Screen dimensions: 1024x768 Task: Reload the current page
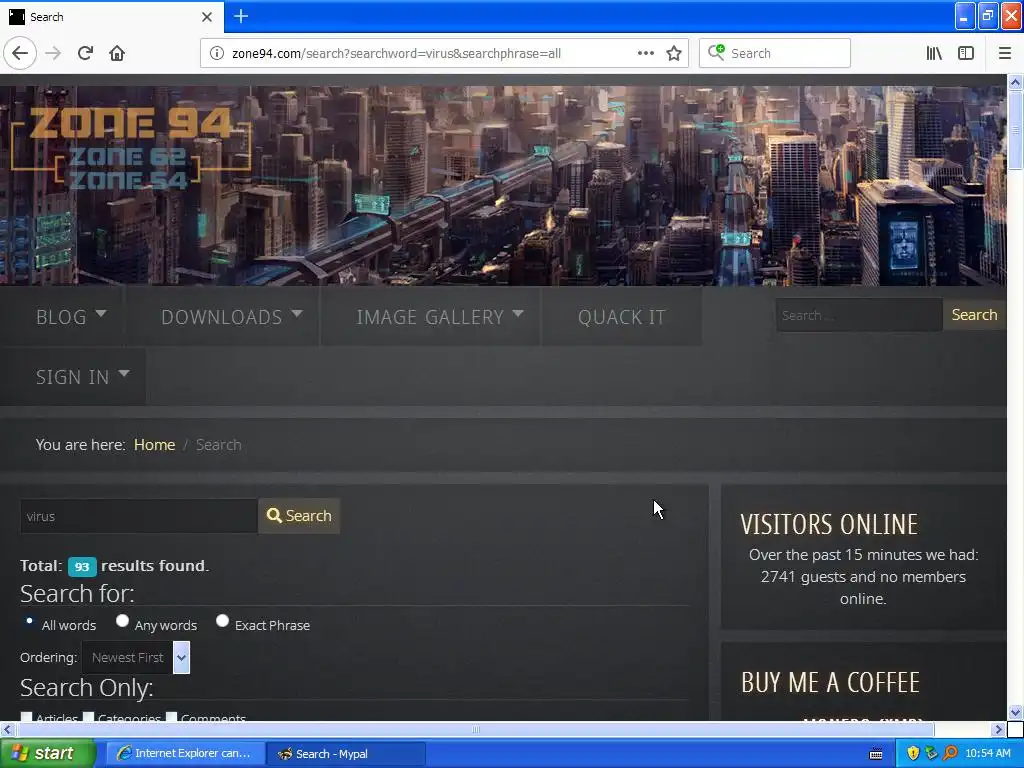click(x=85, y=53)
